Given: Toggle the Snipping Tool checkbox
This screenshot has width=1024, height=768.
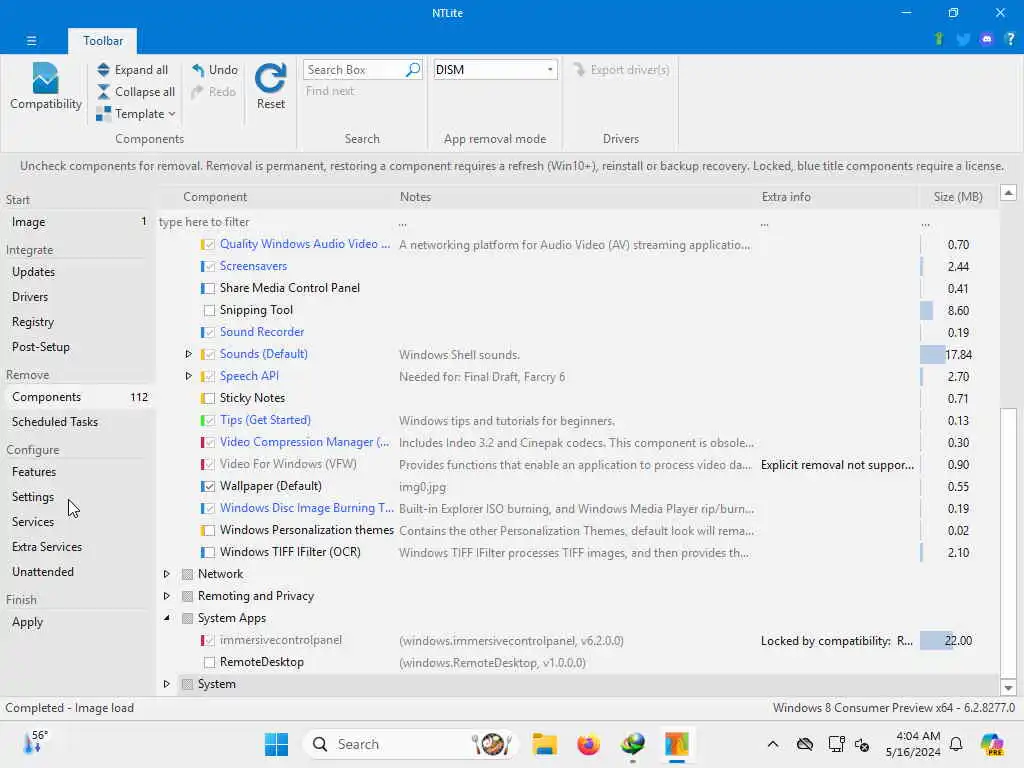Looking at the screenshot, I should coord(209,310).
